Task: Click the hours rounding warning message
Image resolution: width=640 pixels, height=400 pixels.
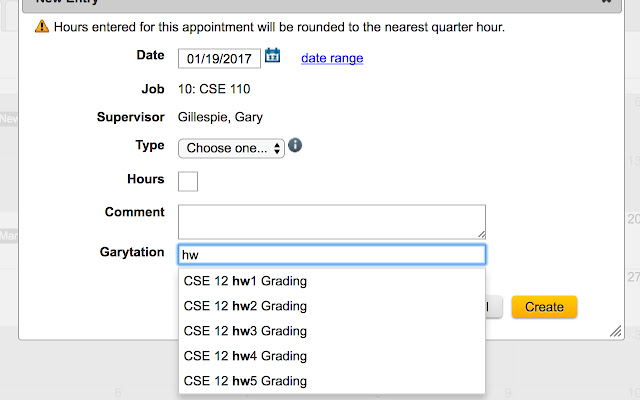Action: (279, 27)
